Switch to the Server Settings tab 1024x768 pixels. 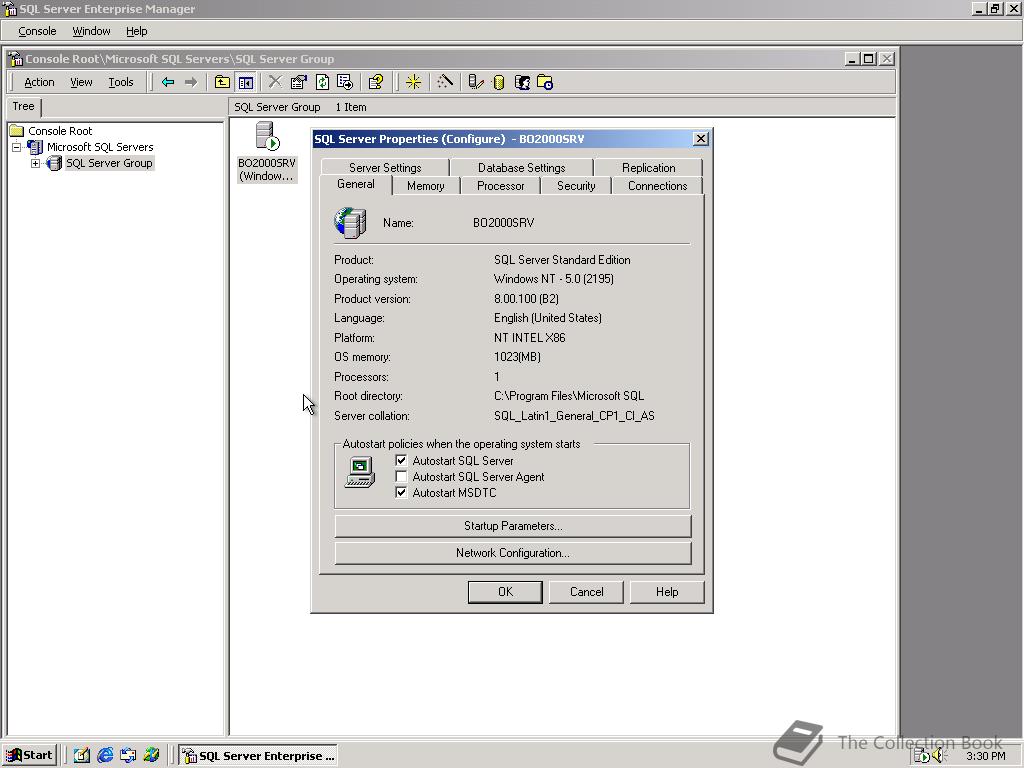coord(385,168)
